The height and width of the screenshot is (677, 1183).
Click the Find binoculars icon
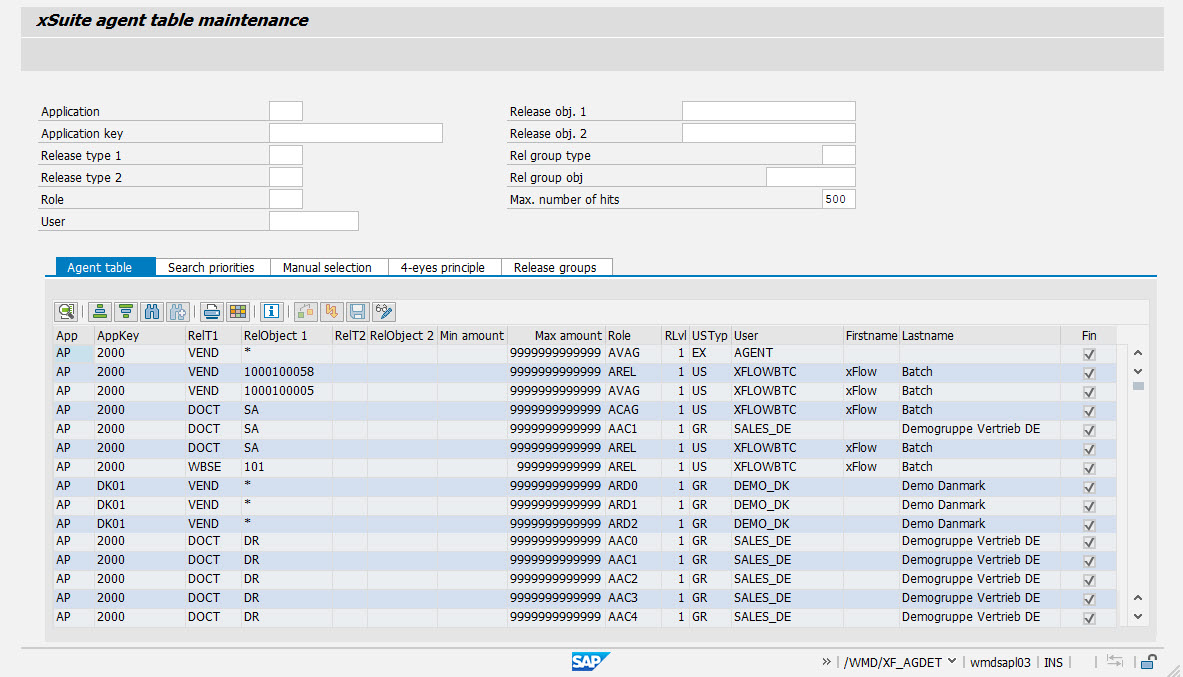152,311
